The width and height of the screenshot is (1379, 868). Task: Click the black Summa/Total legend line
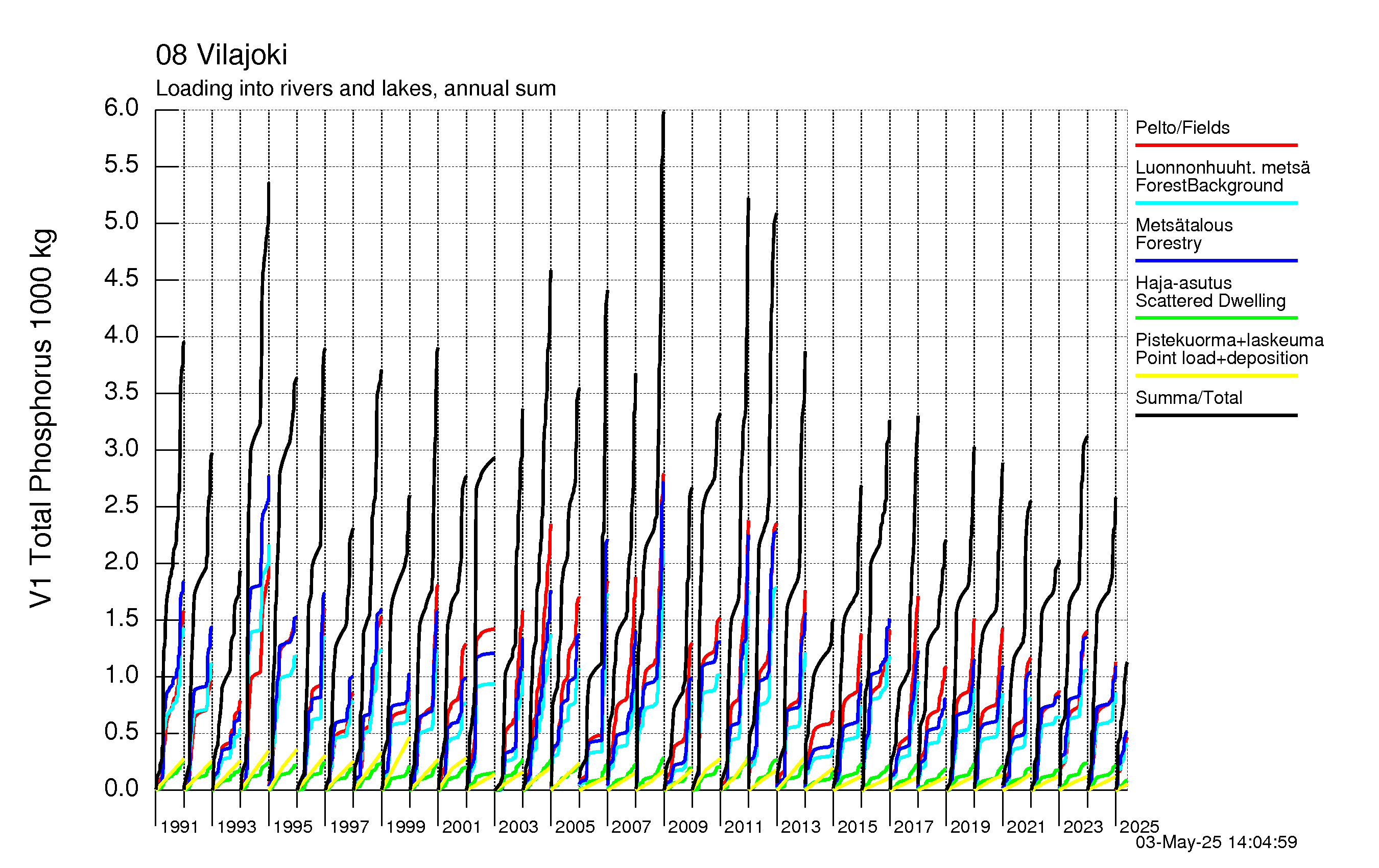1217,415
